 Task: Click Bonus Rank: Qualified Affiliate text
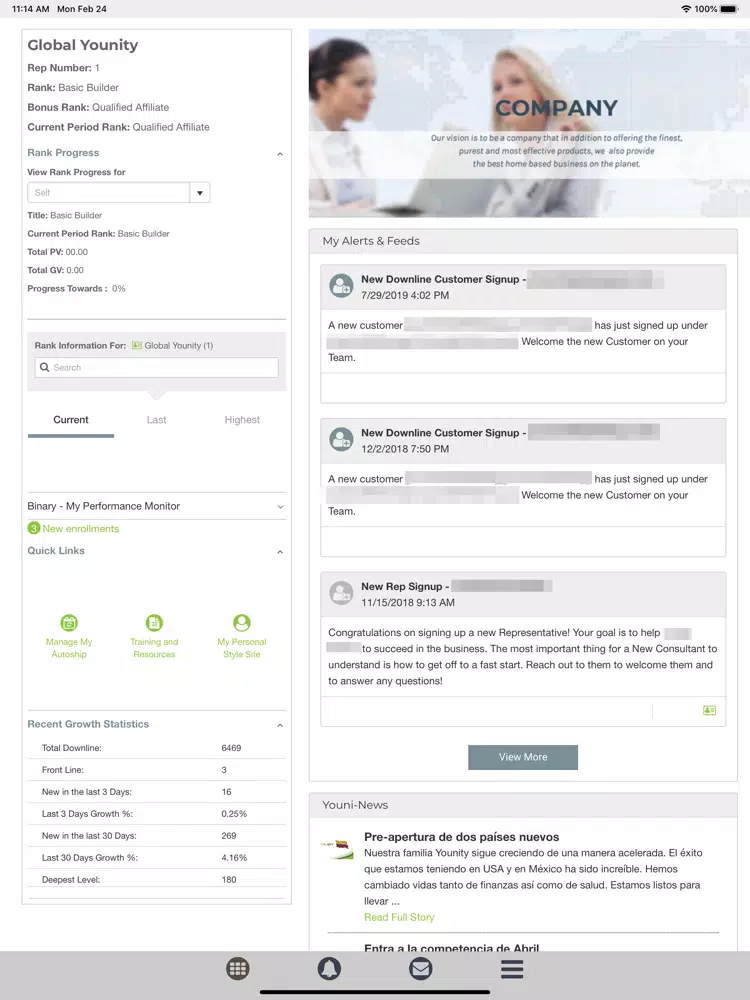click(98, 107)
